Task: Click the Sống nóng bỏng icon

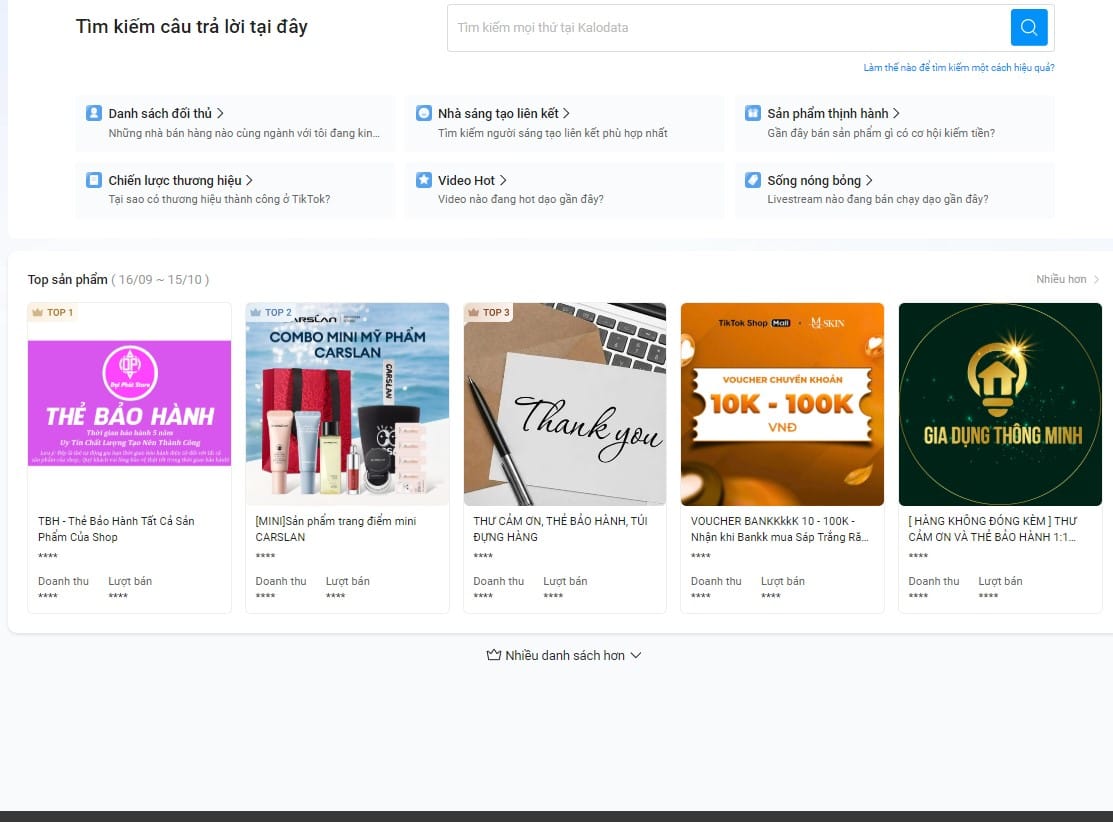Action: click(753, 180)
